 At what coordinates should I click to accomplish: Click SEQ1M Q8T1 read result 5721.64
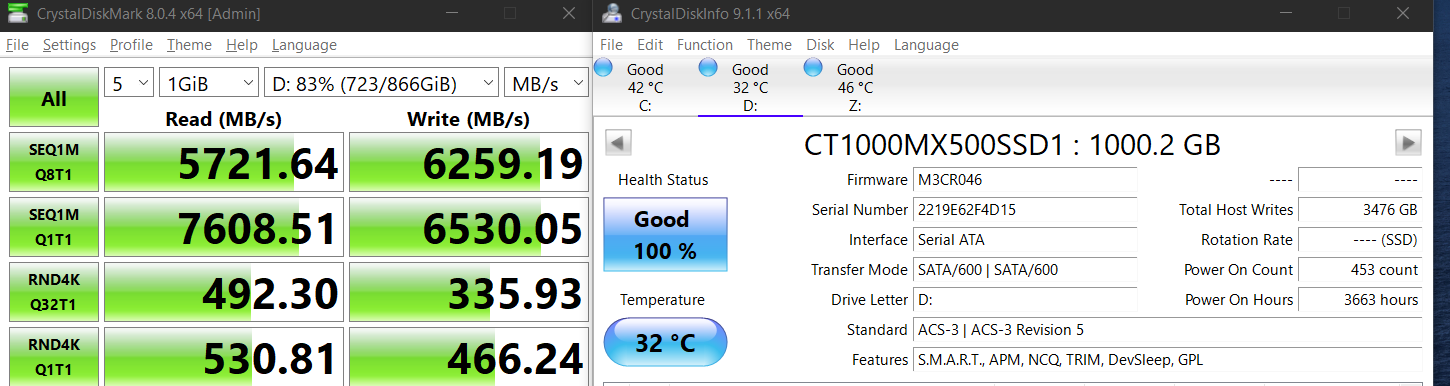[x=224, y=162]
